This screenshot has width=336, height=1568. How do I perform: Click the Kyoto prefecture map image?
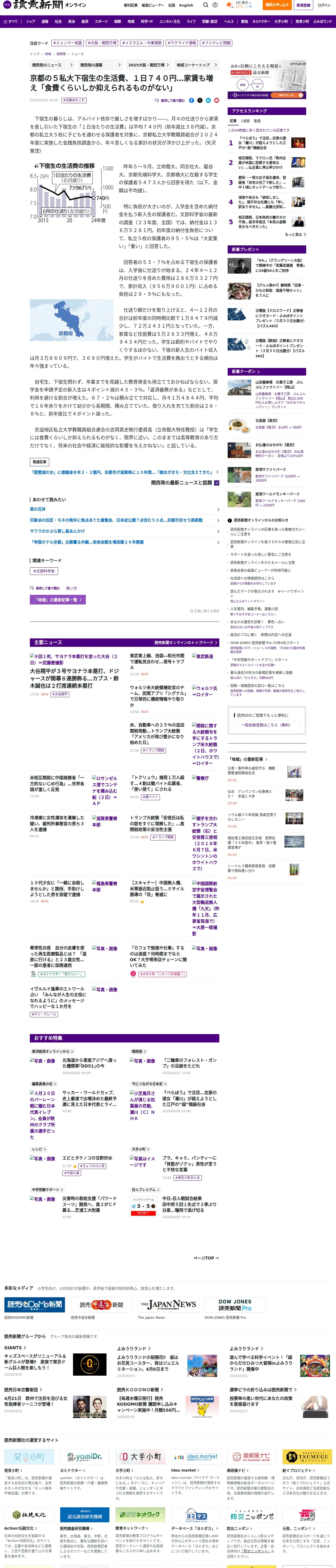tap(71, 320)
